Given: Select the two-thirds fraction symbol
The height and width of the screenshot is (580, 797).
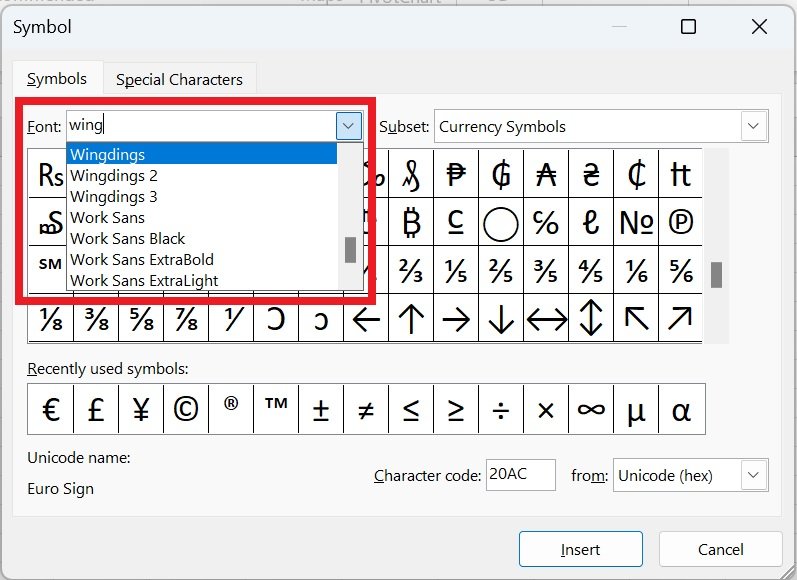Looking at the screenshot, I should pos(411,270).
